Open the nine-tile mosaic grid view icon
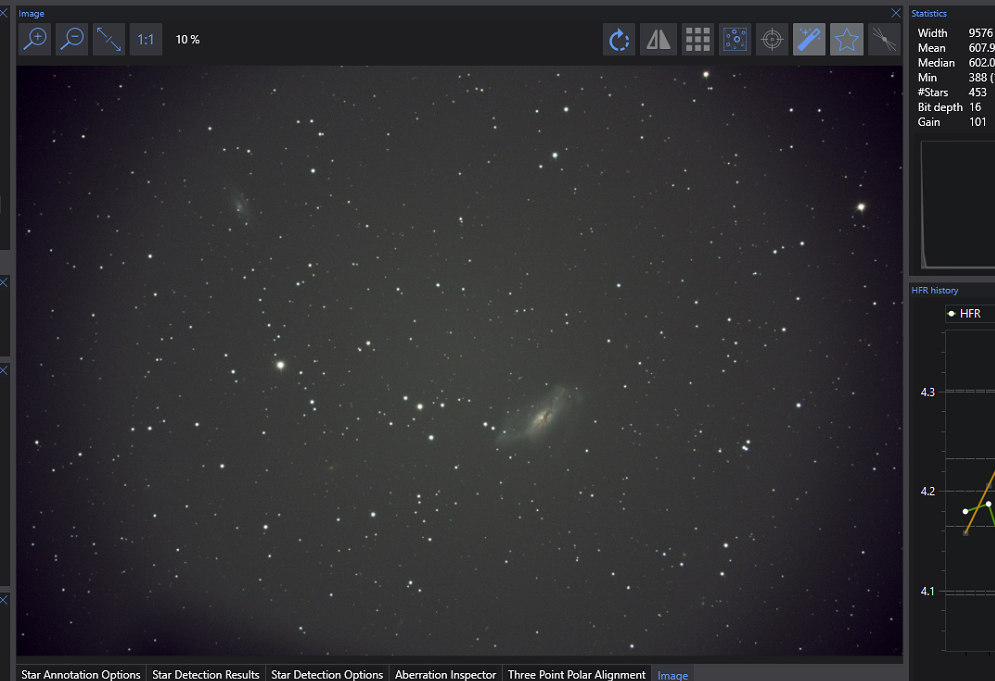Screen dimensions: 995x681 coord(697,39)
